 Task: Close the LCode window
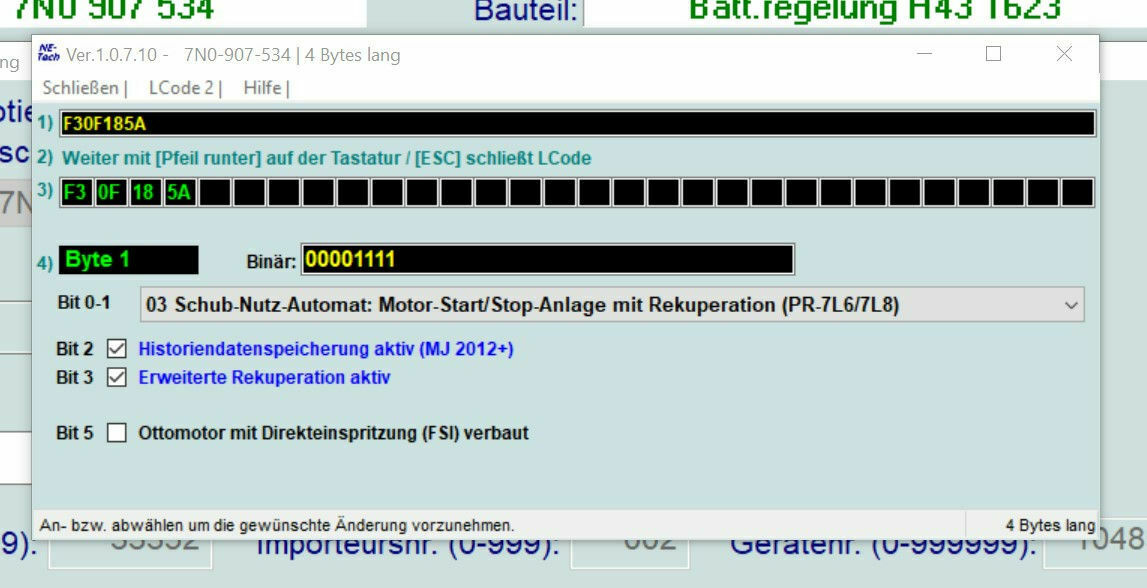pos(1064,53)
